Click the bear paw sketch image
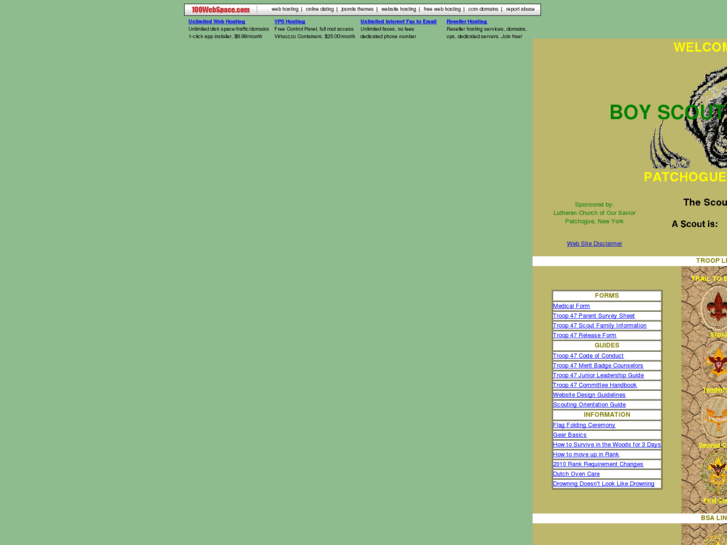 coord(688,116)
